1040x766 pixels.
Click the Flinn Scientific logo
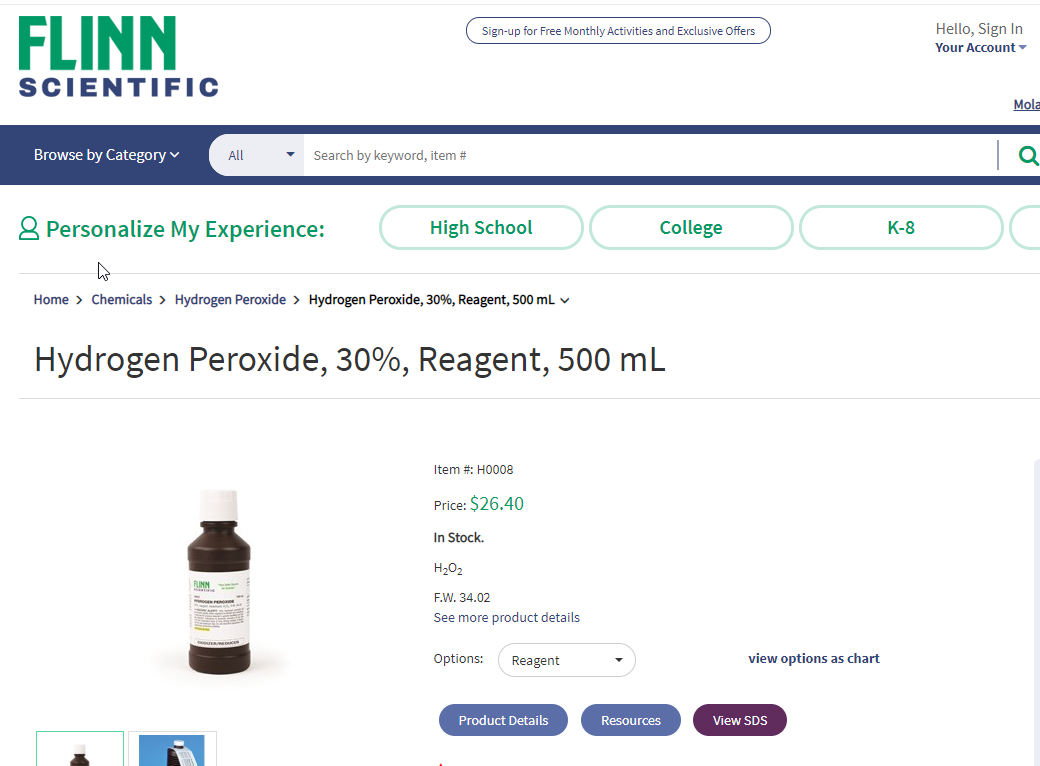[118, 56]
